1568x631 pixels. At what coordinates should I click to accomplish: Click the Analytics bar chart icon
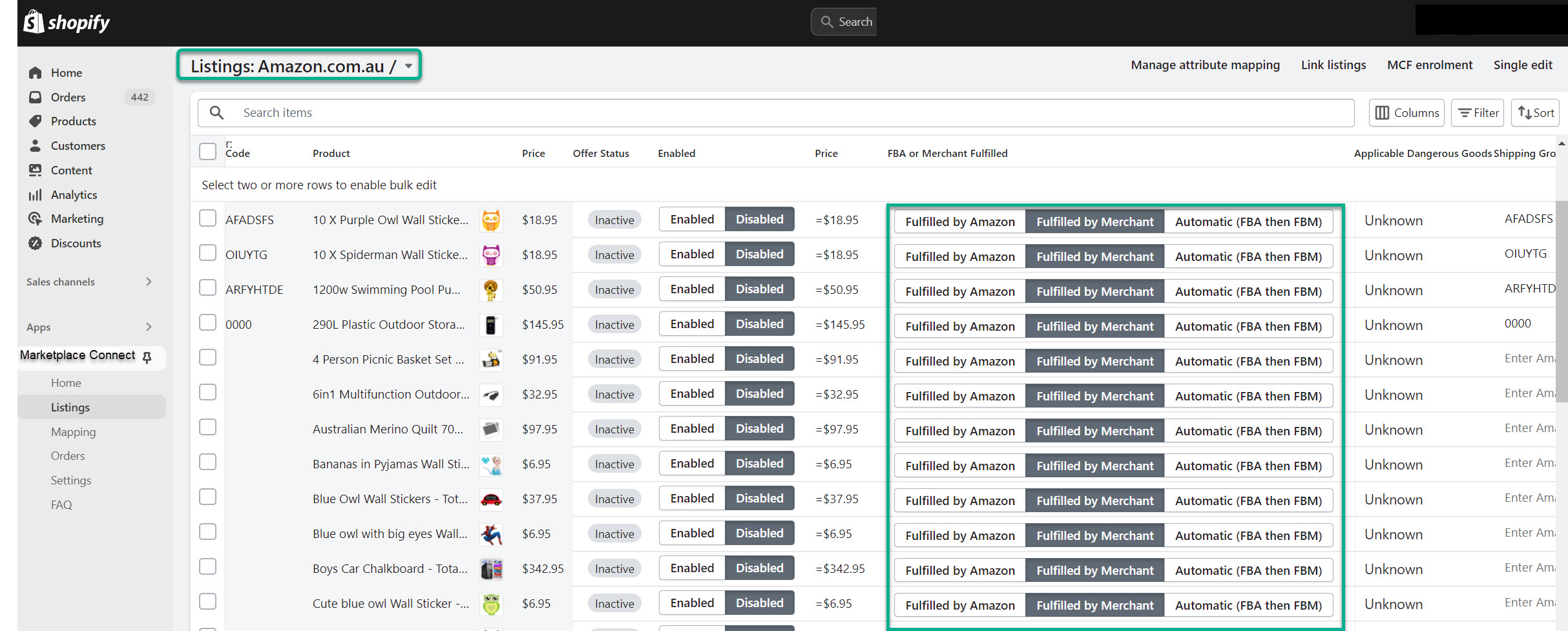[x=36, y=194]
